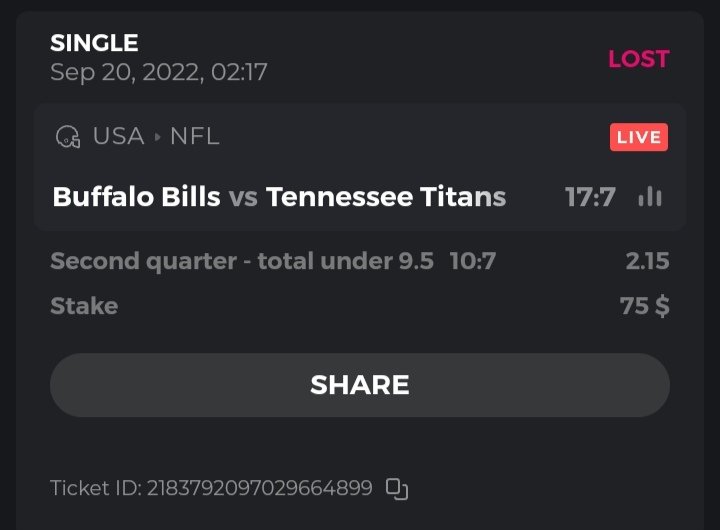Click the 17:7 match score
This screenshot has width=720, height=530.
(x=590, y=197)
